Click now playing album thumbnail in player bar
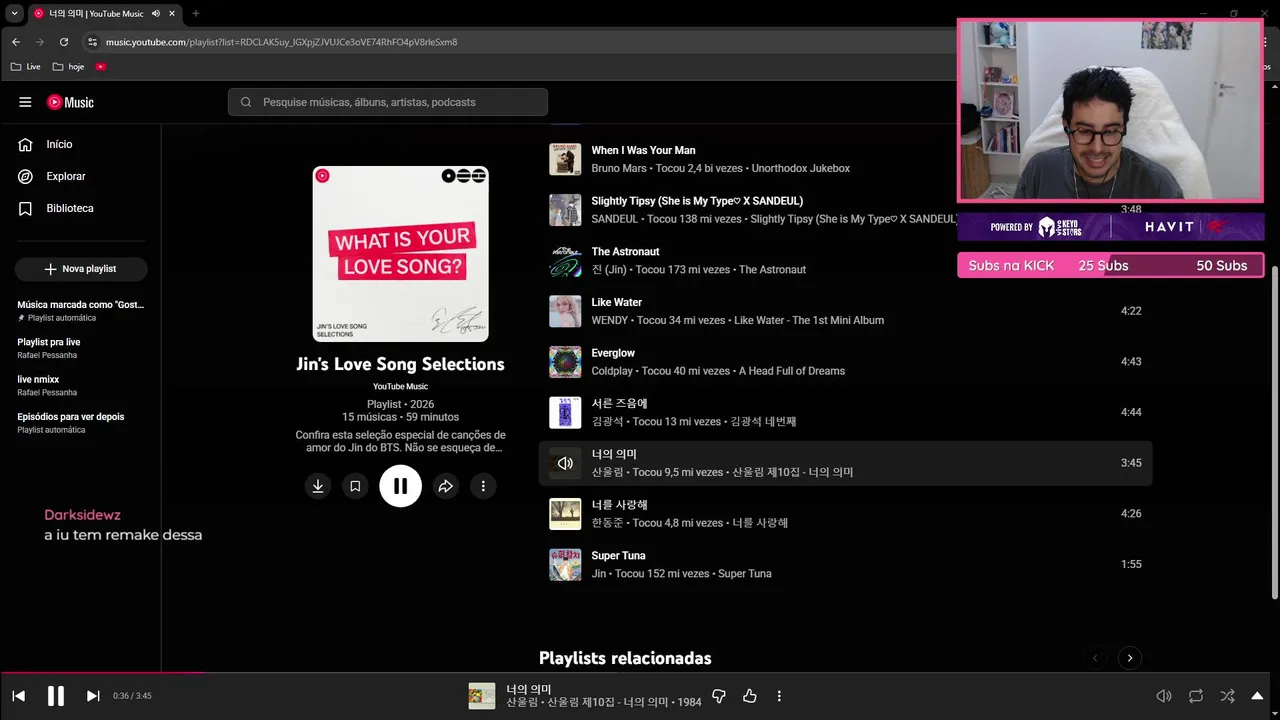The width and height of the screenshot is (1280, 720). point(482,696)
